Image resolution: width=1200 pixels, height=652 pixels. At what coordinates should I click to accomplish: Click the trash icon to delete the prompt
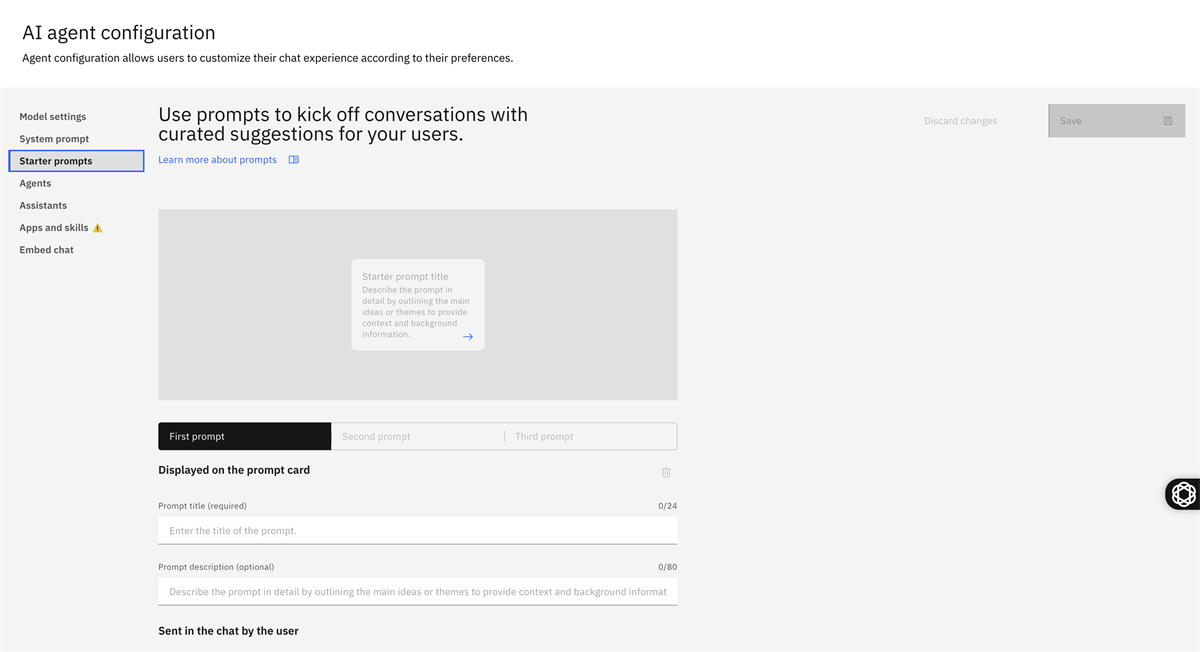pyautogui.click(x=666, y=472)
